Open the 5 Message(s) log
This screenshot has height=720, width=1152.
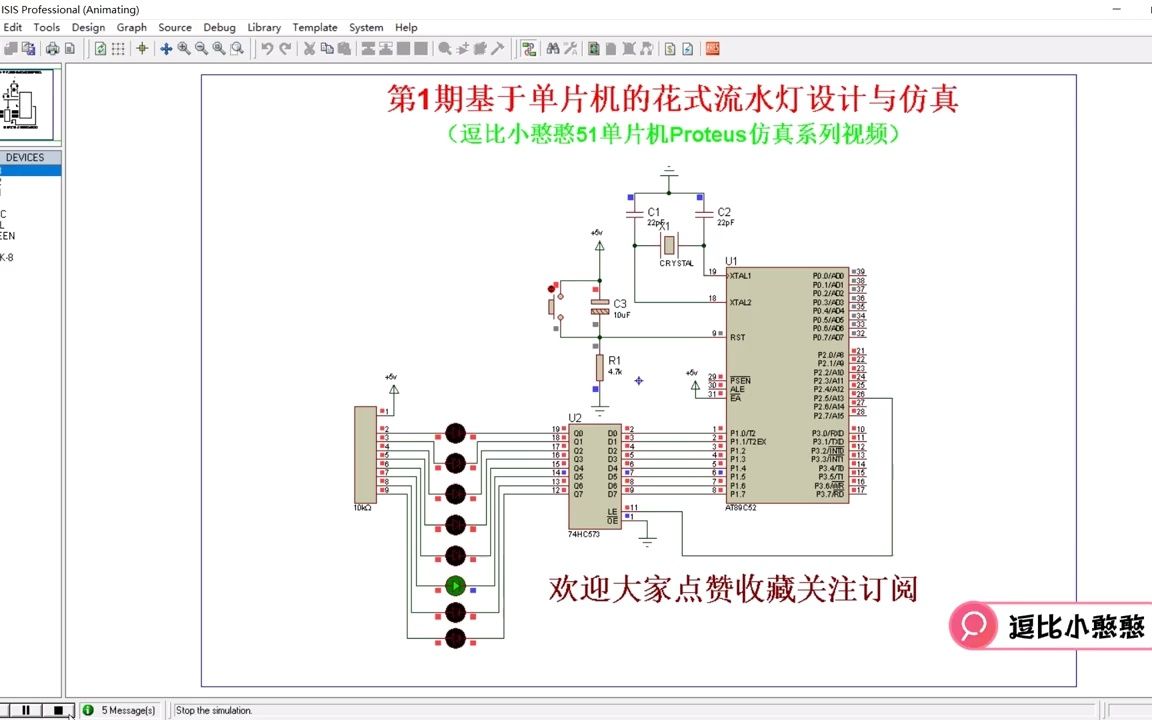click(x=120, y=710)
